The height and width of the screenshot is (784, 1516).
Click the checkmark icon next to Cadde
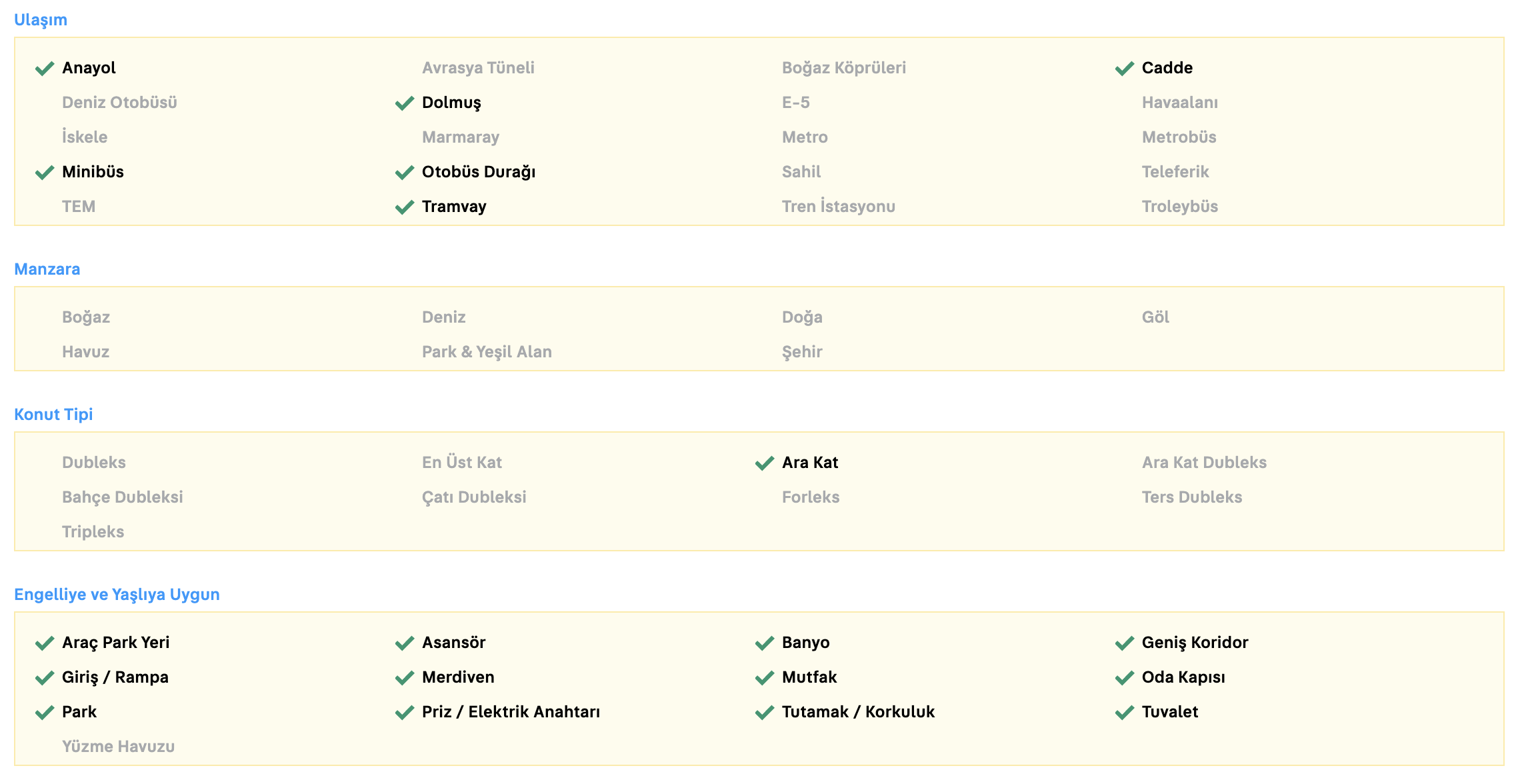click(x=1125, y=69)
